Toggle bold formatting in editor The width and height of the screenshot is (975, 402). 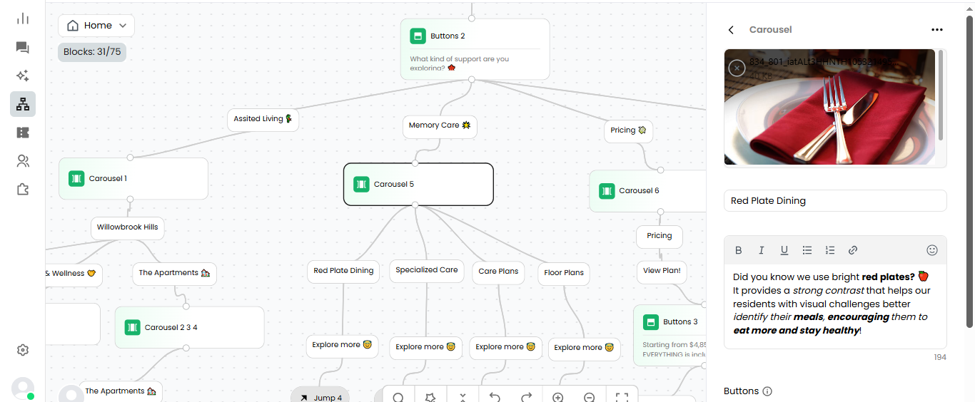coord(739,250)
